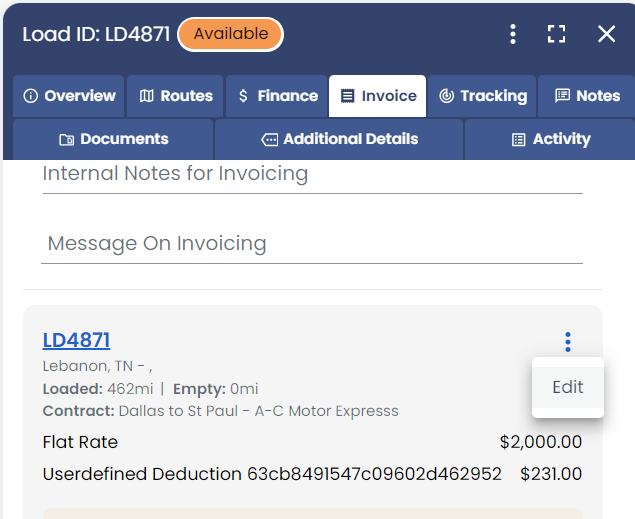Select the Invoice tab
635x519 pixels.
click(378, 96)
